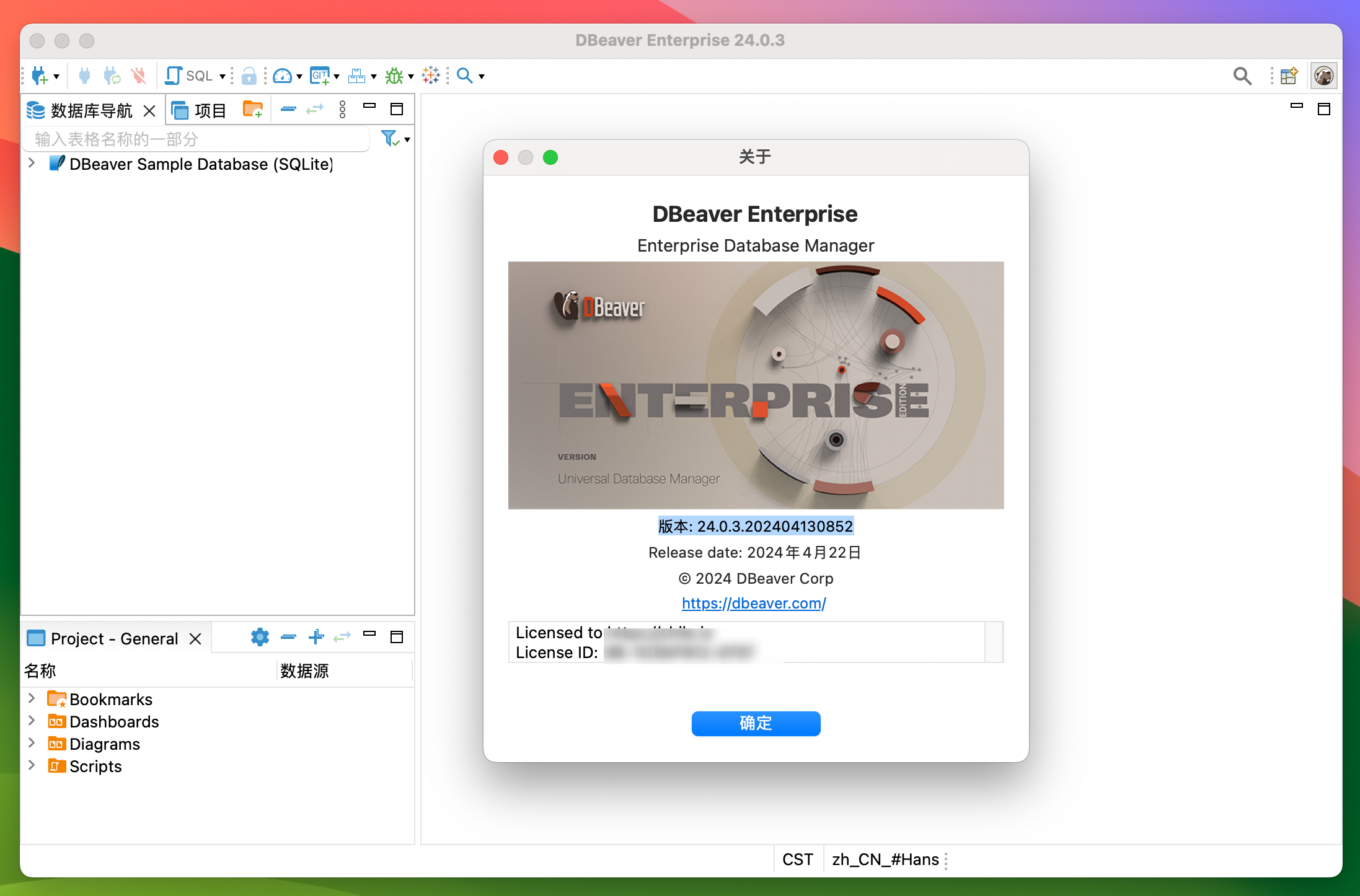Click the blue plus Create icon in Project panel
The height and width of the screenshot is (896, 1360).
(316, 636)
